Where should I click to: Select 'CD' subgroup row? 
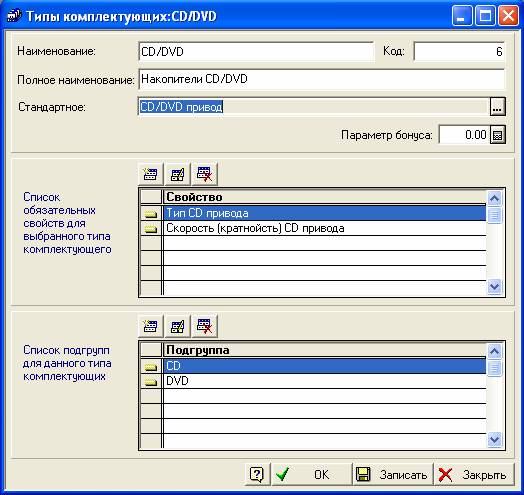click(324, 366)
